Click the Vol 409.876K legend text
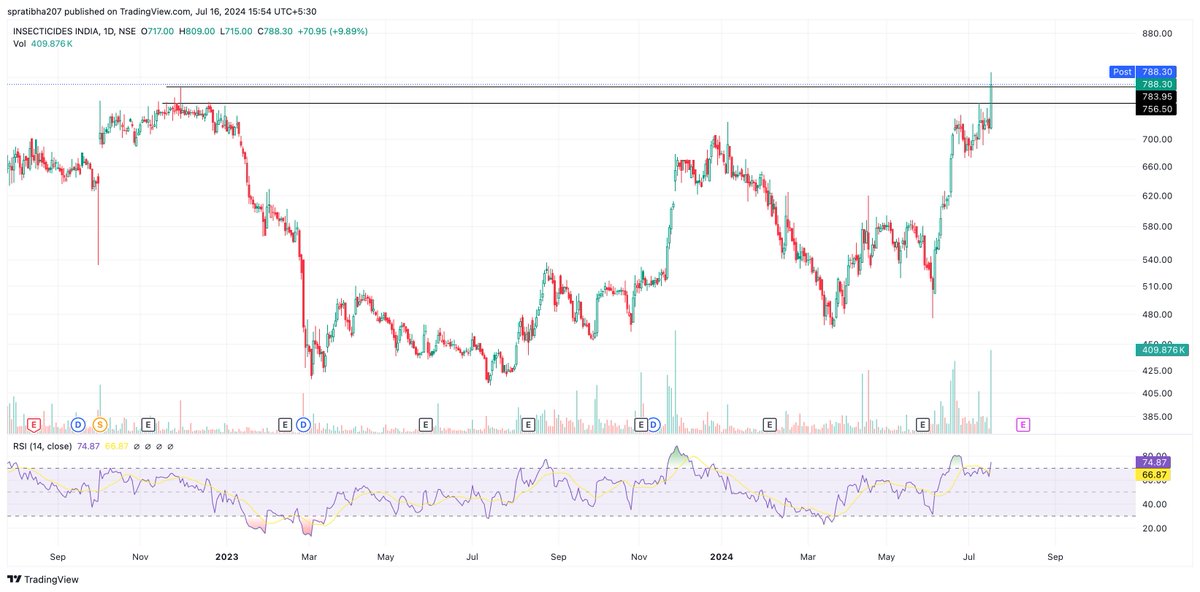The width and height of the screenshot is (1200, 592). 44,44
